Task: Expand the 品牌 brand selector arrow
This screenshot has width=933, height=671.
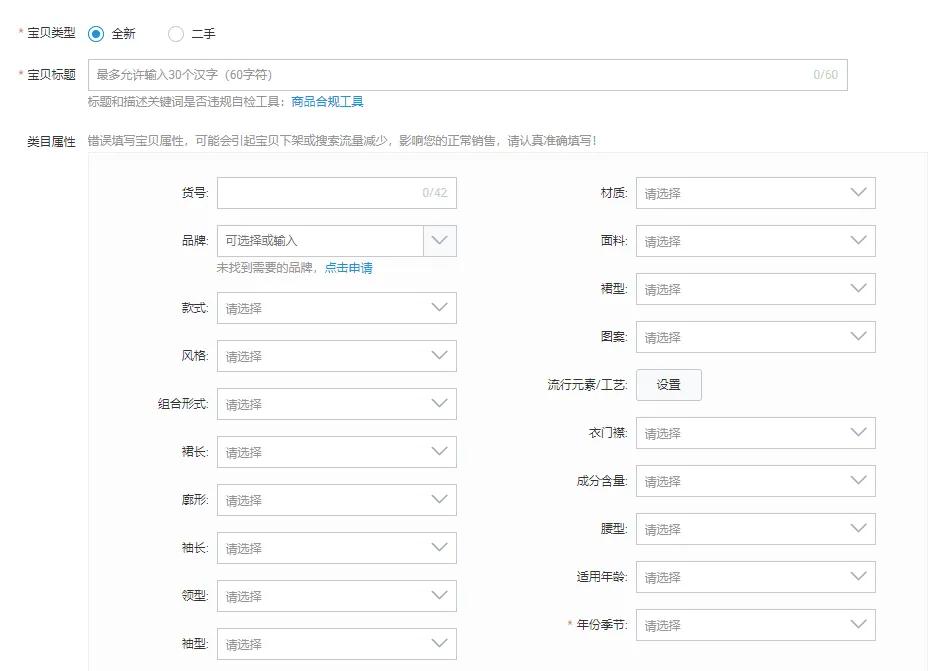Action: (441, 240)
